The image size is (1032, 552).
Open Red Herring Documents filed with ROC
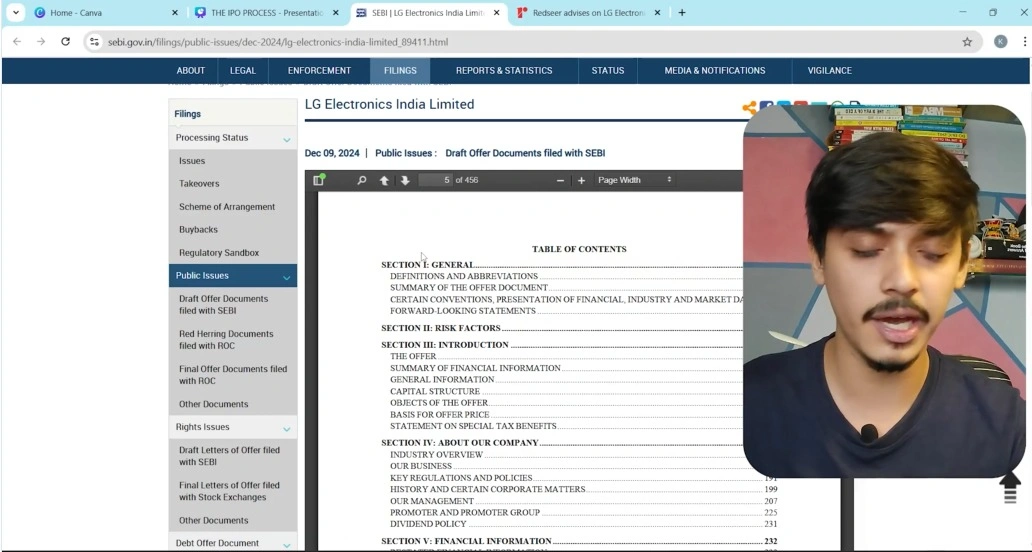coord(226,339)
